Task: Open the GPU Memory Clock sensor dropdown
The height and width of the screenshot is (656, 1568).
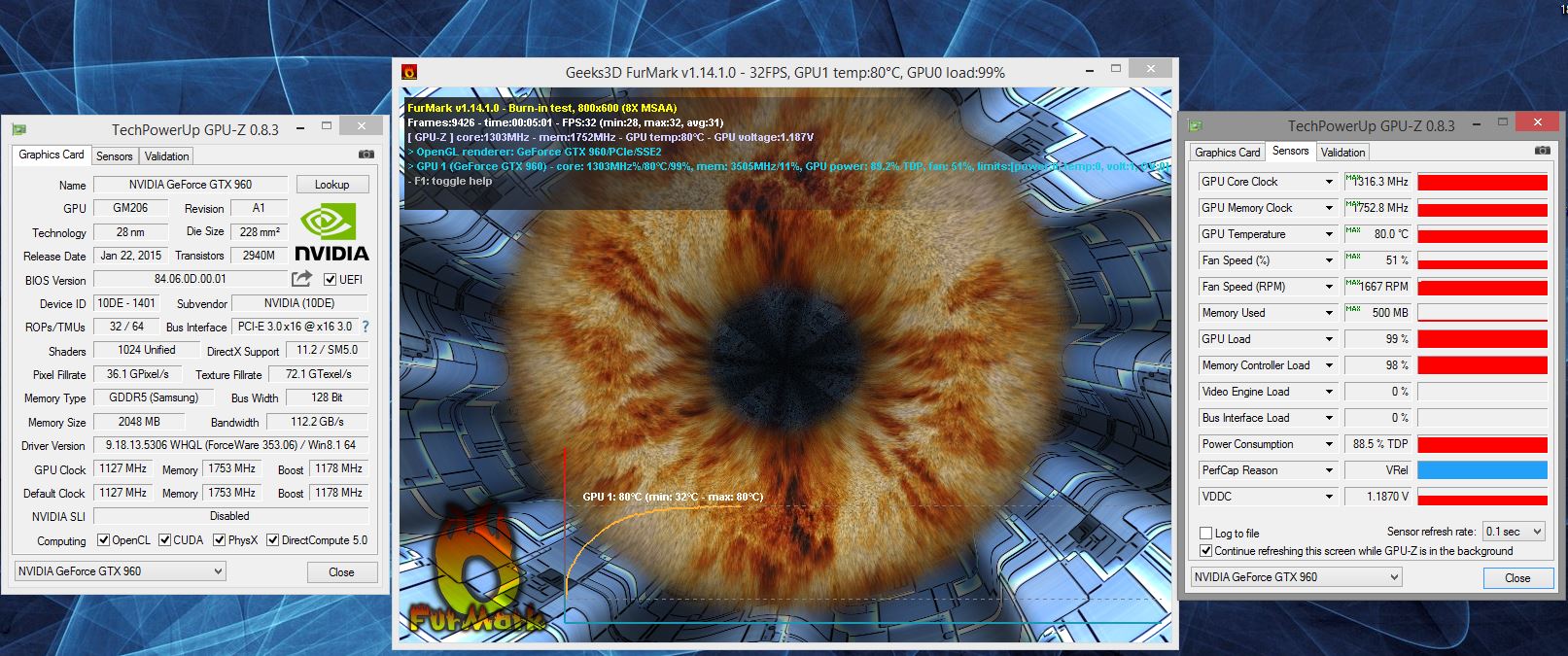Action: click(x=1329, y=208)
